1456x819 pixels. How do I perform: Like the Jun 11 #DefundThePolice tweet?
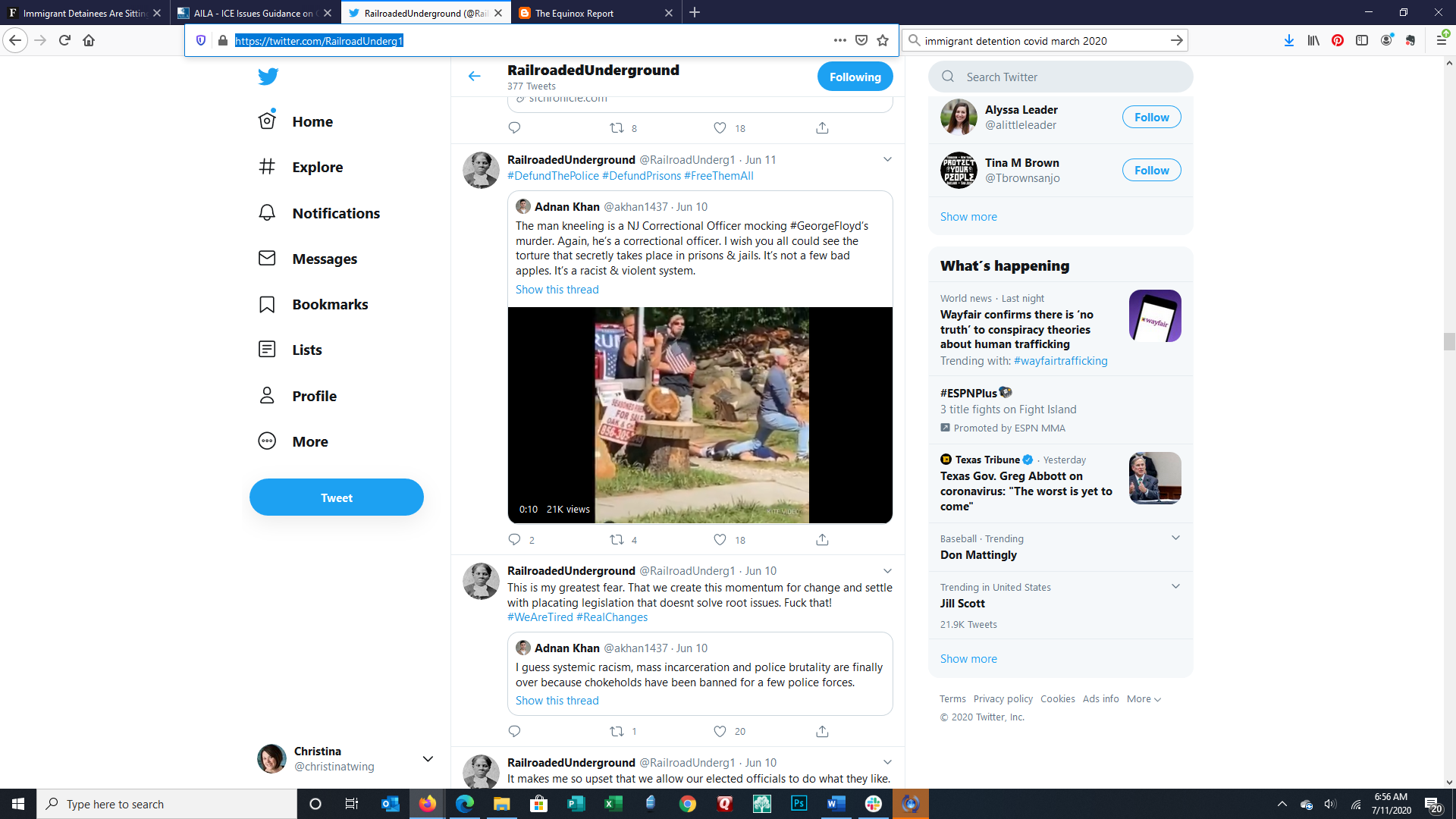720,540
